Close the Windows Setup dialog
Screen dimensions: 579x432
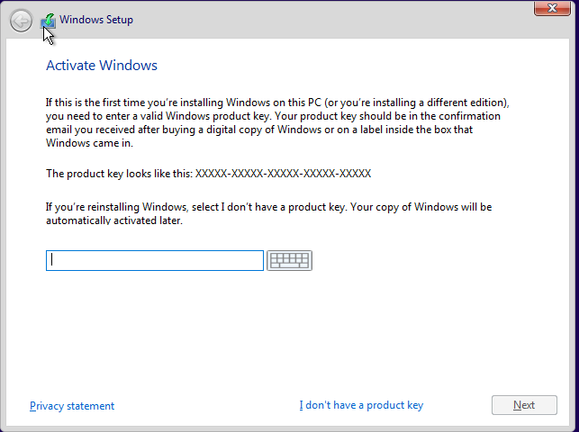pos(552,8)
